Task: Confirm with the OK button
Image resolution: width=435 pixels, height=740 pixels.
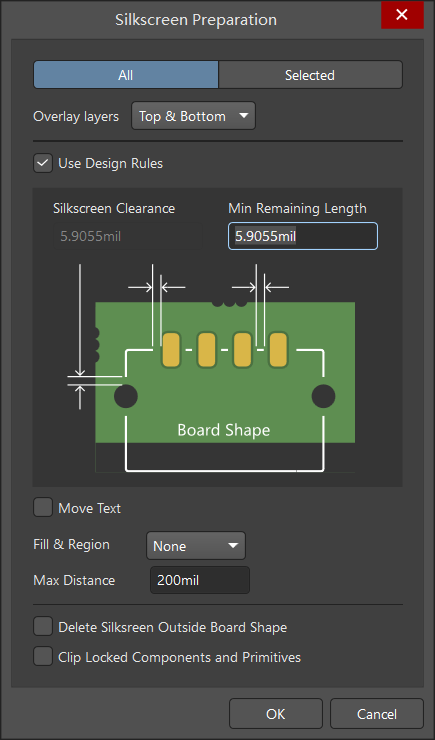Action: pyautogui.click(x=276, y=714)
